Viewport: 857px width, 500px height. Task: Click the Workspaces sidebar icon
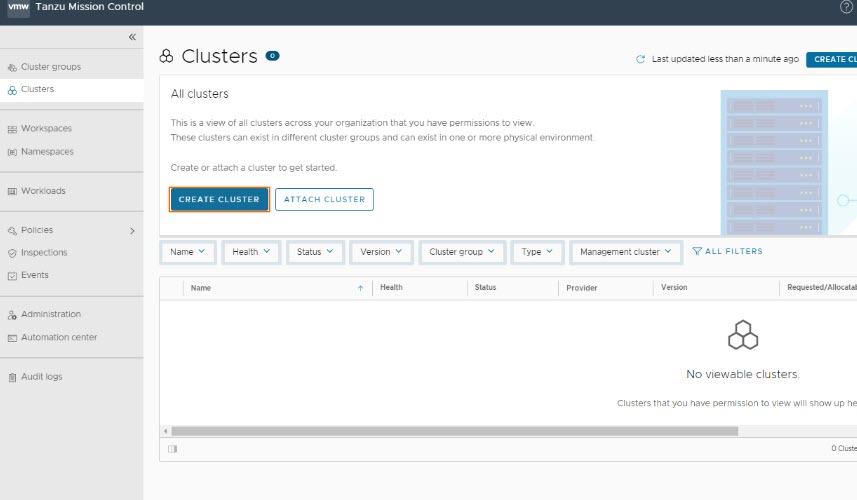pyautogui.click(x=12, y=130)
